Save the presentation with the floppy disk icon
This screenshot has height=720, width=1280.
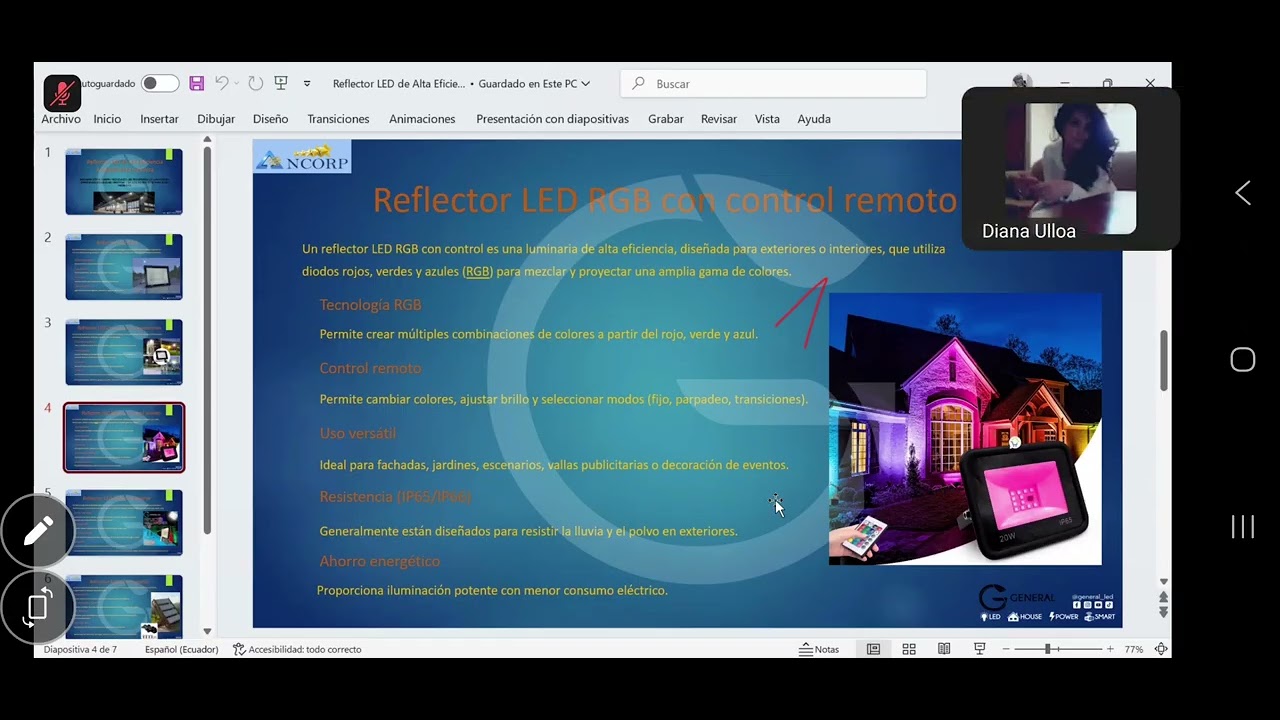(197, 84)
